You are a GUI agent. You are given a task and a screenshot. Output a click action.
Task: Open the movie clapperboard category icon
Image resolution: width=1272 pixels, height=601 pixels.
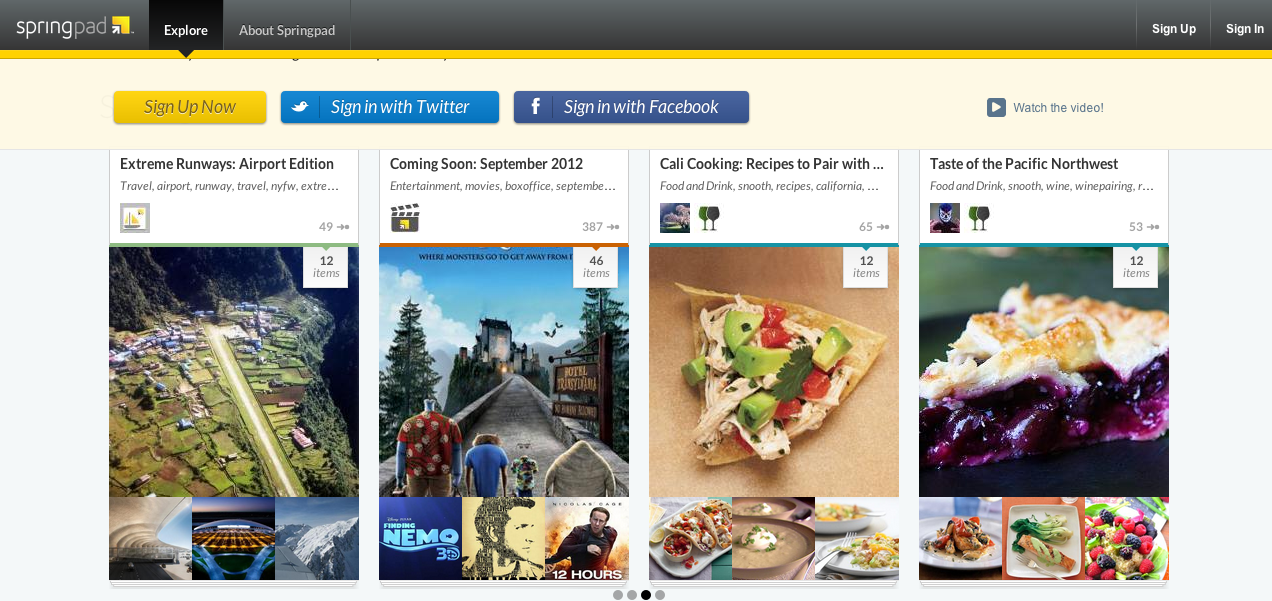pyautogui.click(x=405, y=218)
